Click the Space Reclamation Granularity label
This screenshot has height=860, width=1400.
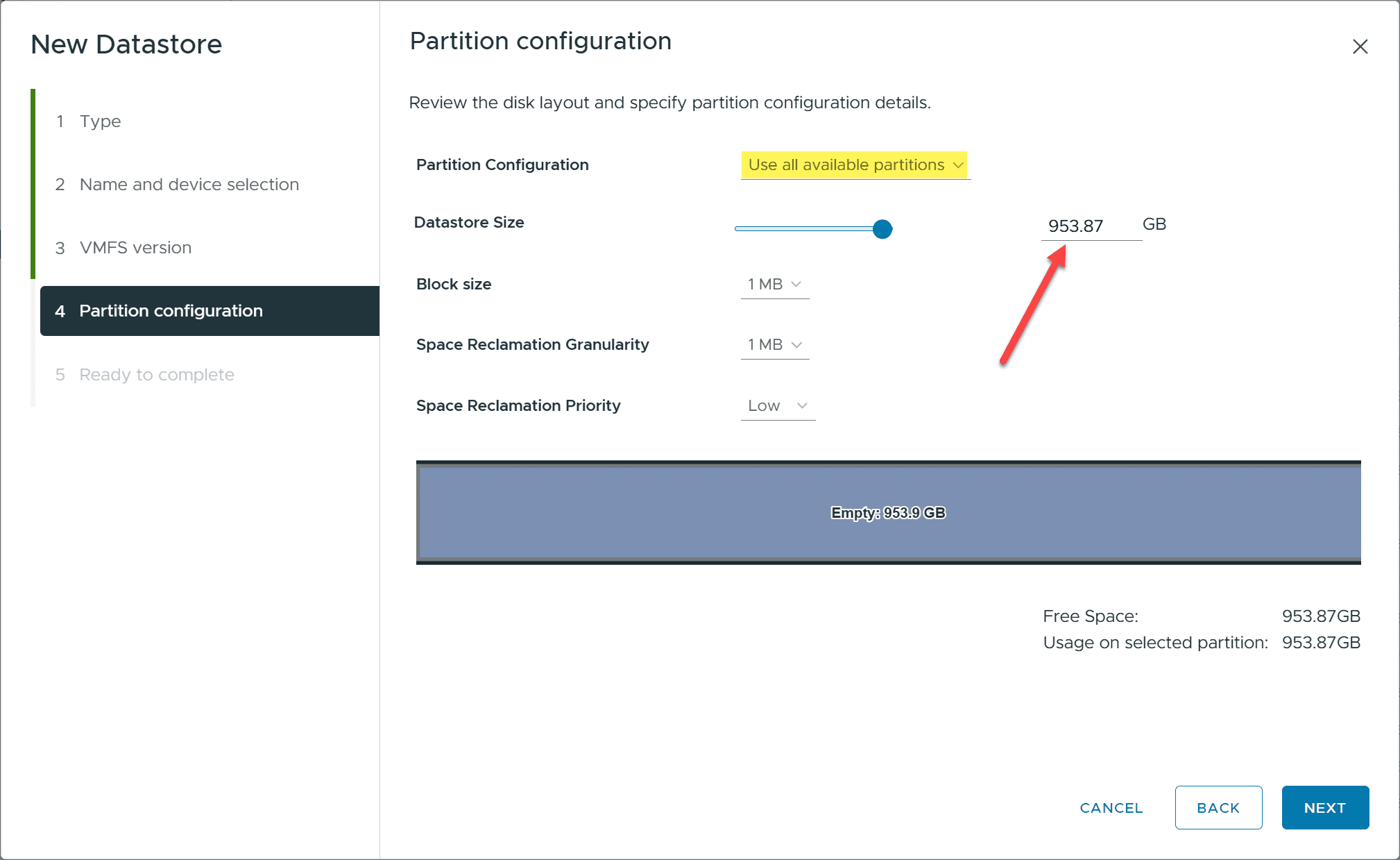(x=533, y=345)
